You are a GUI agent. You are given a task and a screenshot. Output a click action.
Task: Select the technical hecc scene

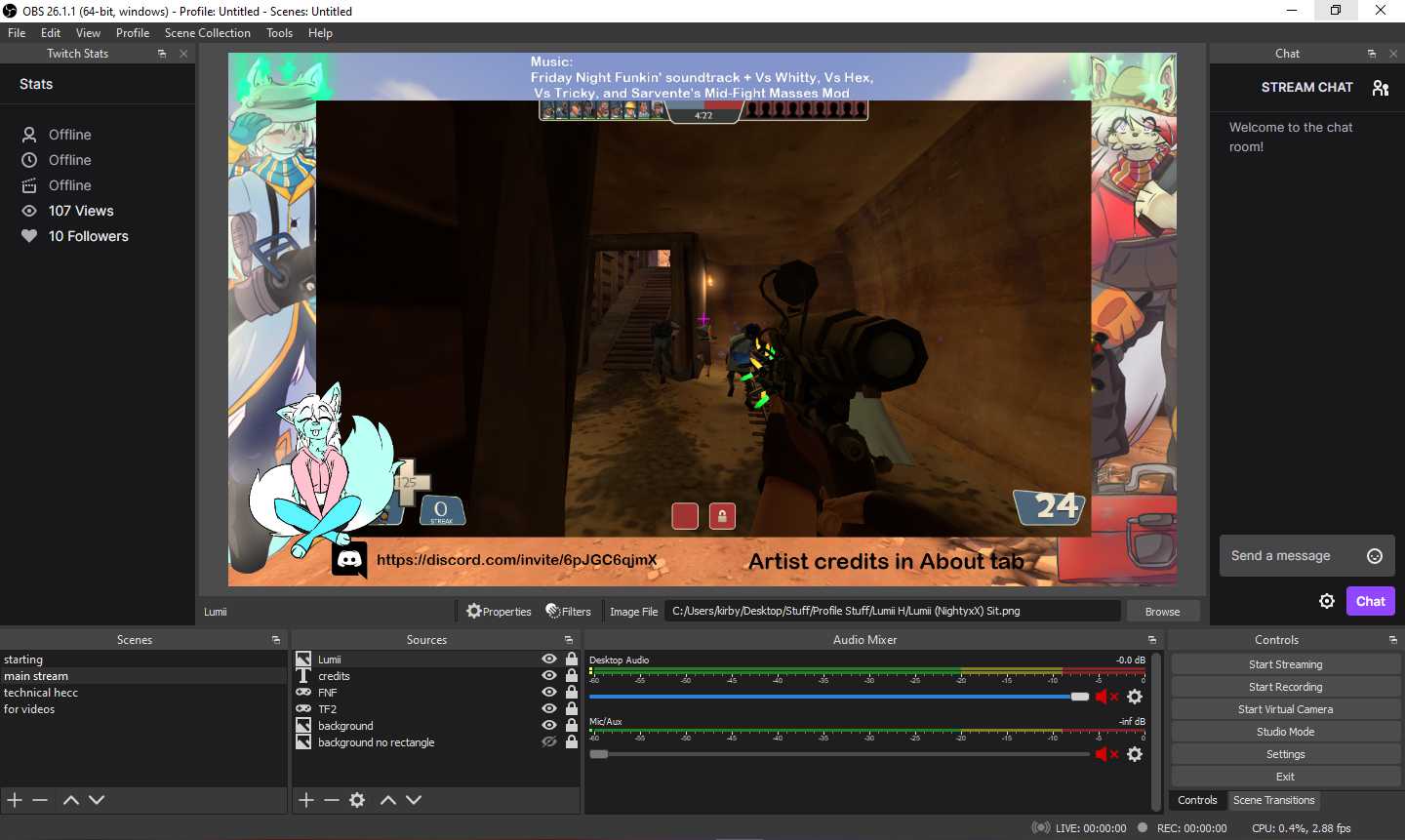143,693
